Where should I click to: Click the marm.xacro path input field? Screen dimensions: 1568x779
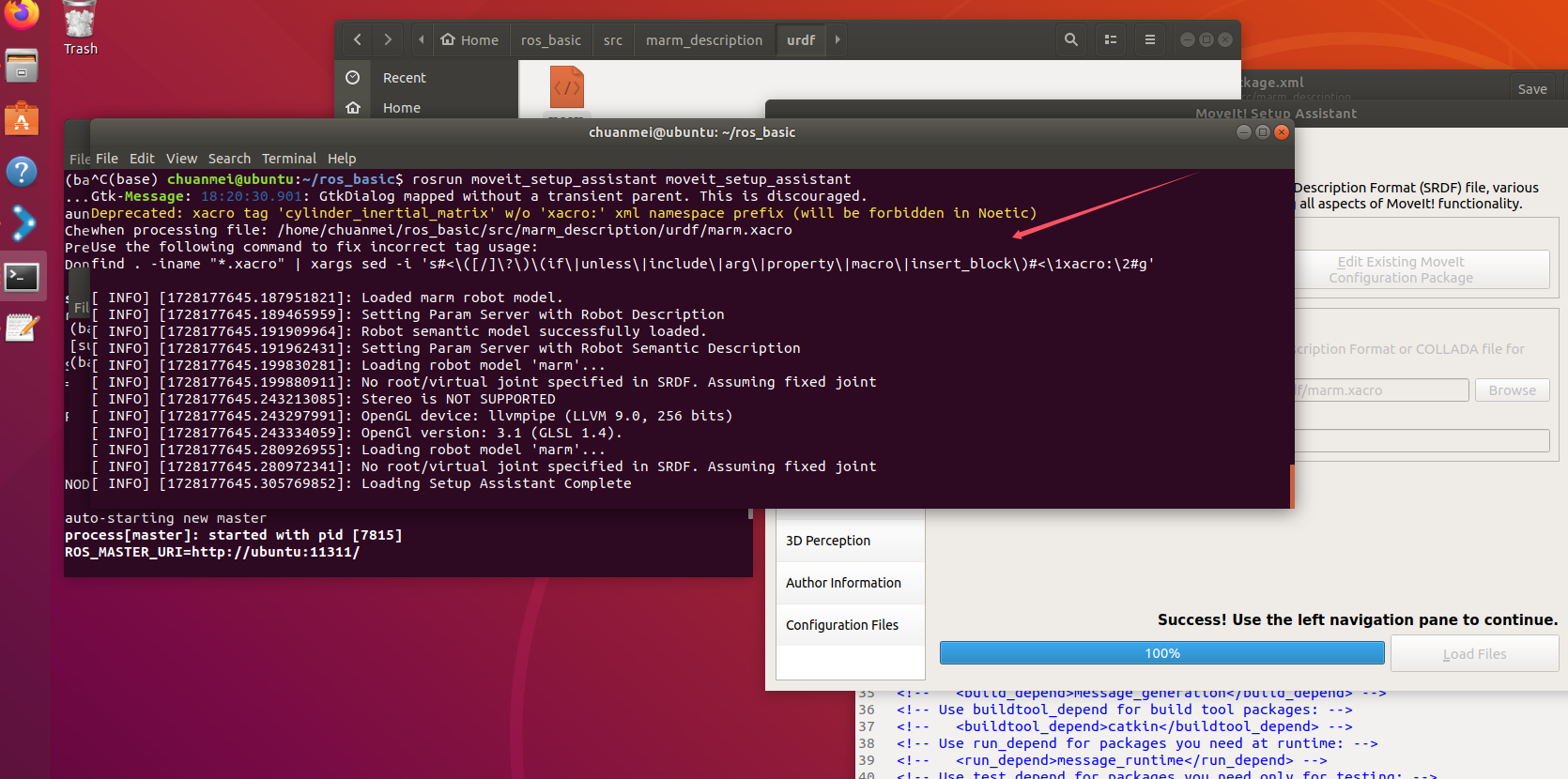coord(1380,390)
